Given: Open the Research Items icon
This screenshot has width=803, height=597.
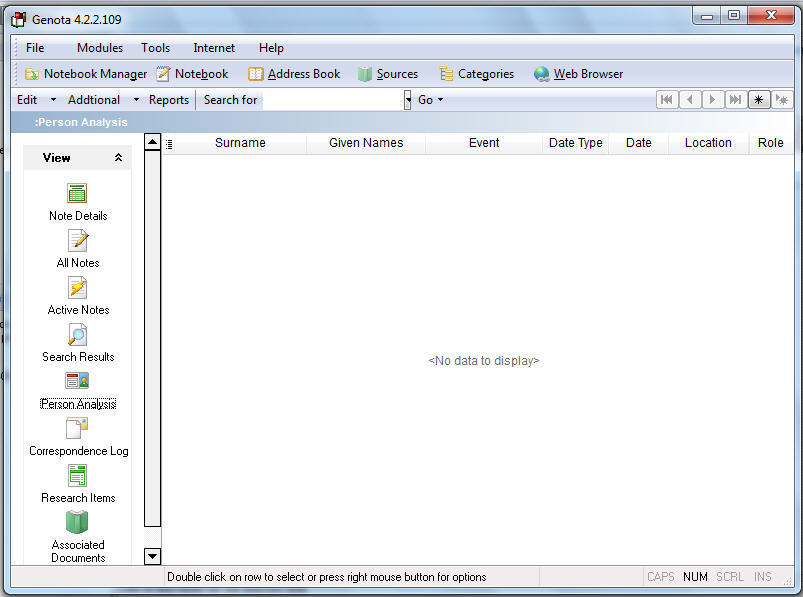Looking at the screenshot, I should 77,475.
